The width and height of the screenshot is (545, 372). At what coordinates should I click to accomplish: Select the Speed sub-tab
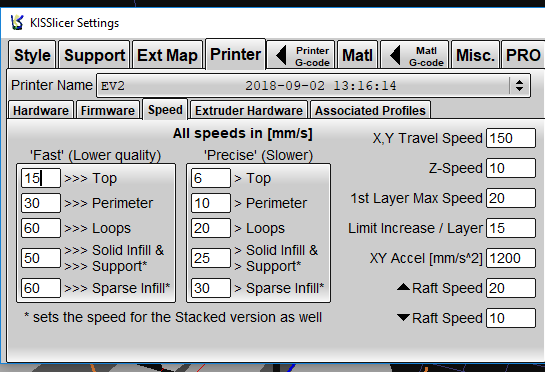[165, 110]
